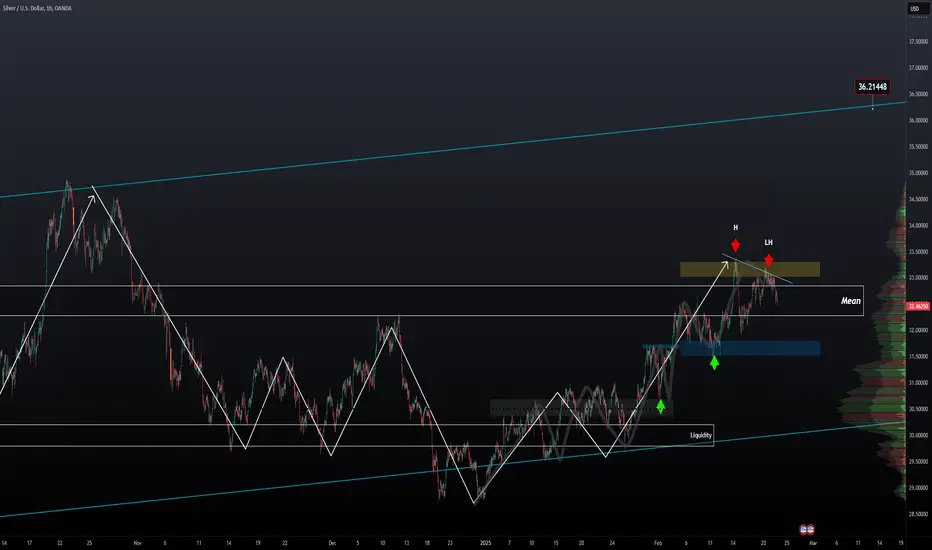The height and width of the screenshot is (550, 932).
Task: Click the Nov date on time axis
Action: (x=138, y=543)
